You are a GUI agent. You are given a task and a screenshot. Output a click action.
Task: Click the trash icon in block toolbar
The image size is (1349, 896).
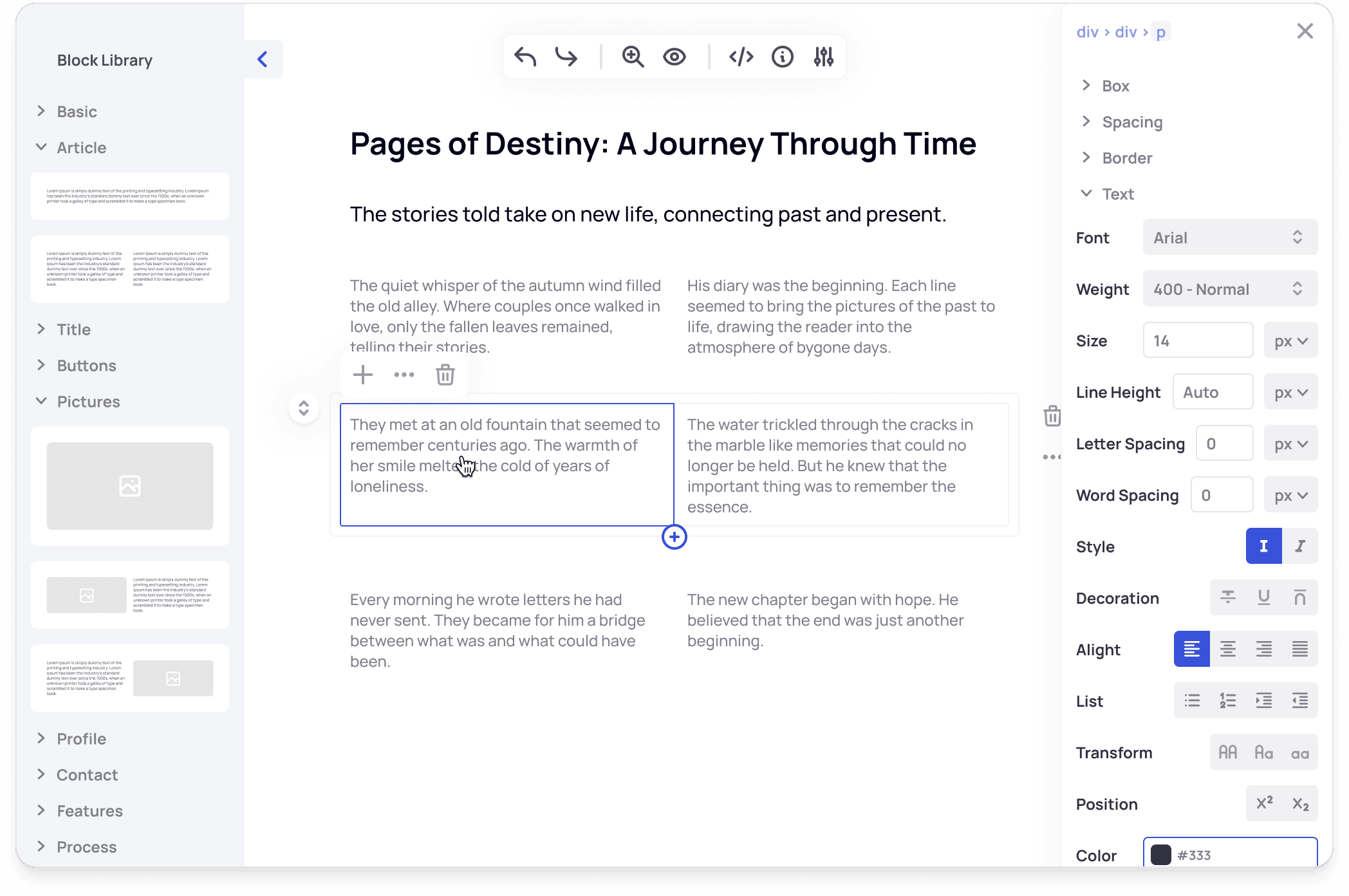pos(445,375)
